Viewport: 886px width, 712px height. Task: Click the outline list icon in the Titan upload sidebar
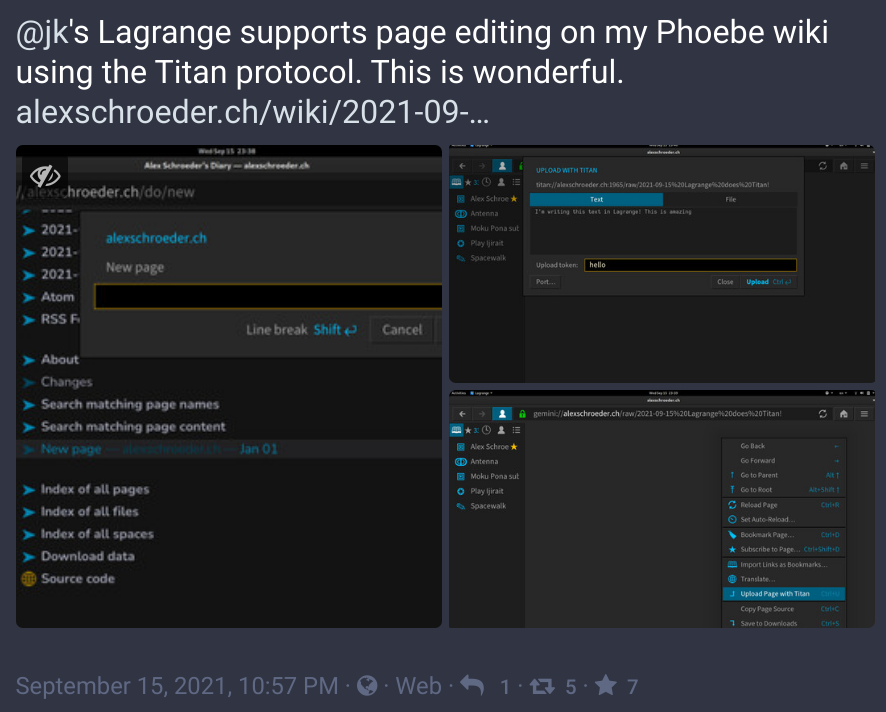pos(516,182)
